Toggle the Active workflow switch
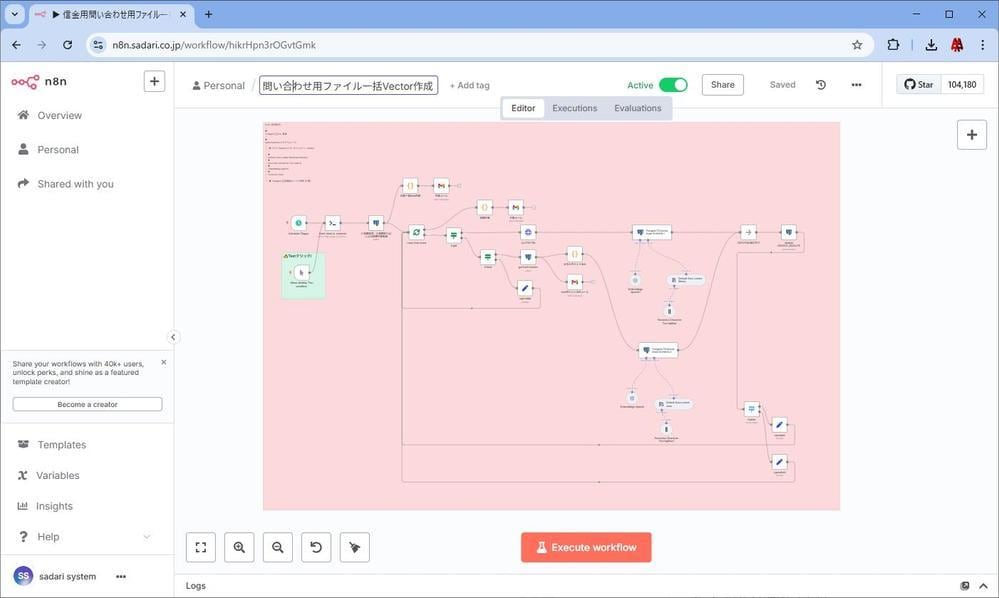Screen dimensions: 999x598 673,85
